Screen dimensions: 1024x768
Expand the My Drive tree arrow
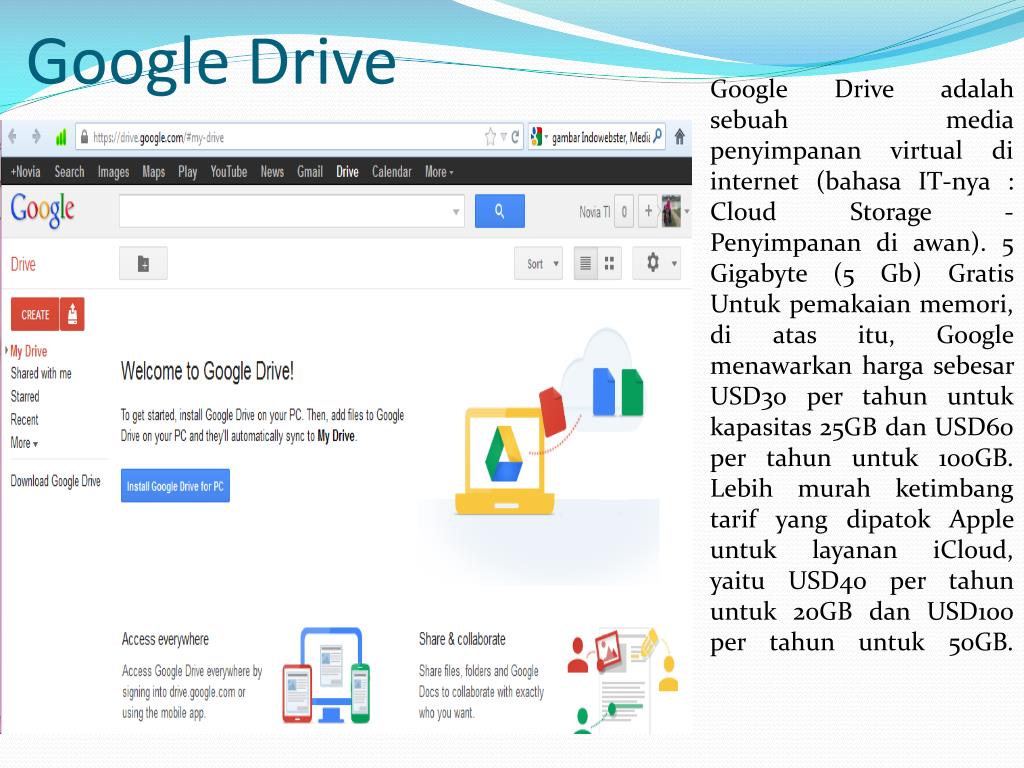click(7, 351)
